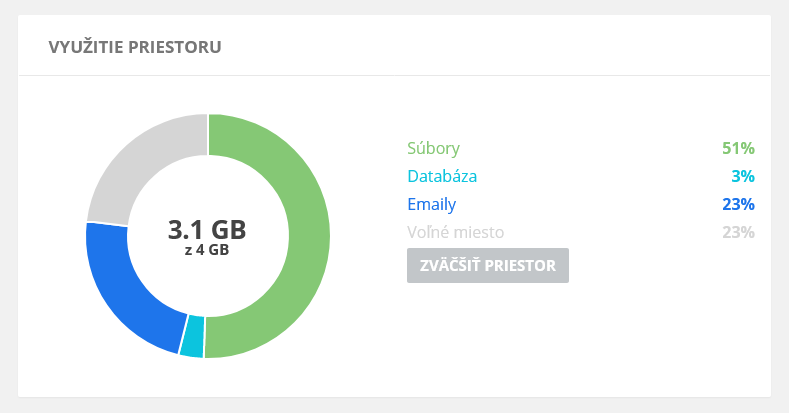Image resolution: width=789 pixels, height=413 pixels.
Task: Click the panel header's blank right side
Action: pyautogui.click(x=503, y=46)
